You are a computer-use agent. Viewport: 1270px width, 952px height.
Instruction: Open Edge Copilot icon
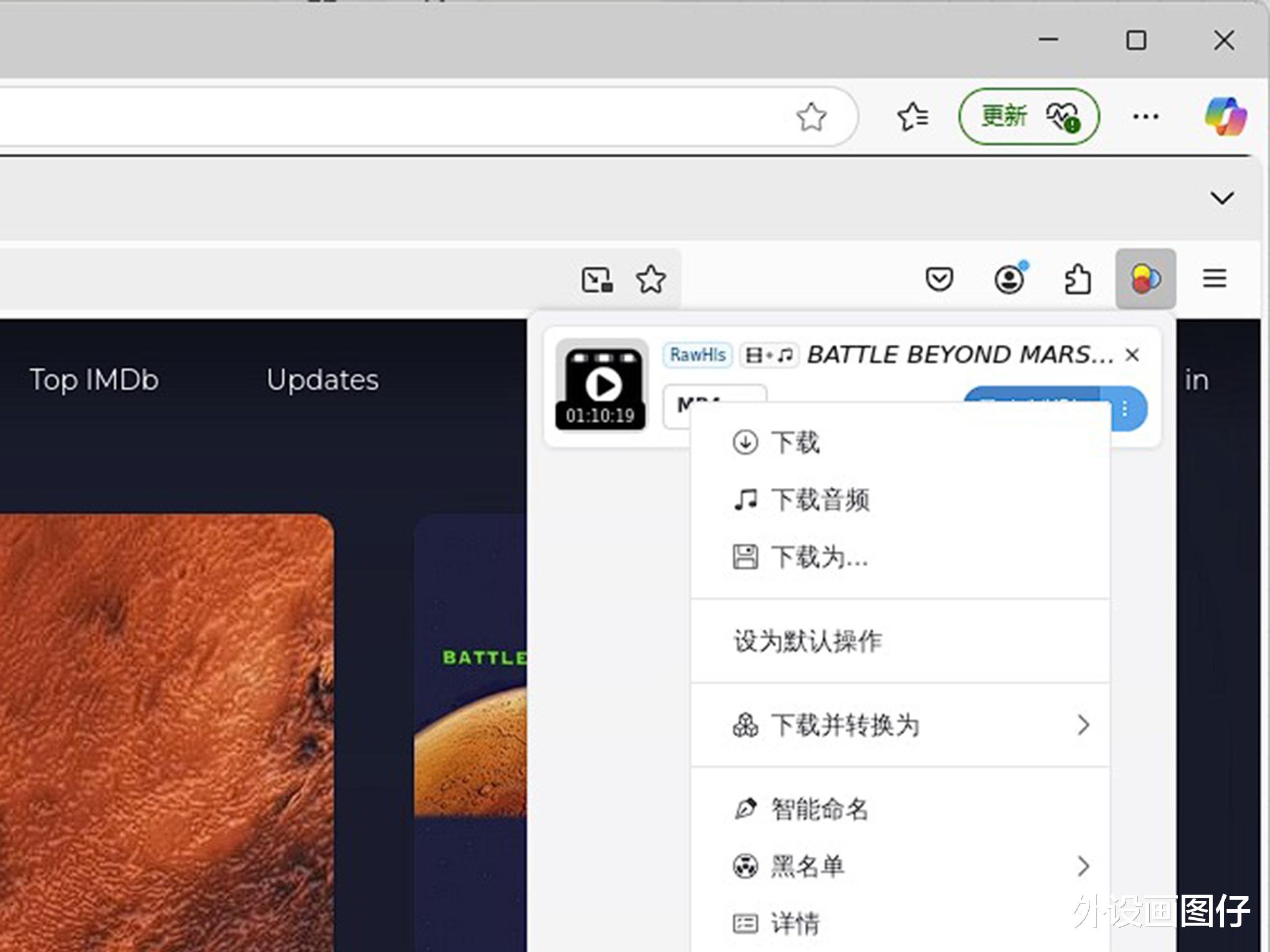click(1225, 116)
